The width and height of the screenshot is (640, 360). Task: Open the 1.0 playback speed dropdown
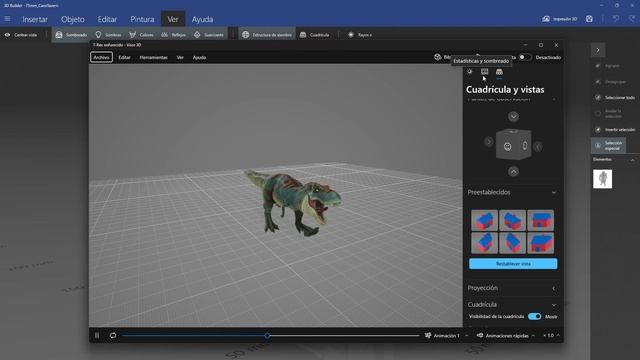(x=551, y=336)
